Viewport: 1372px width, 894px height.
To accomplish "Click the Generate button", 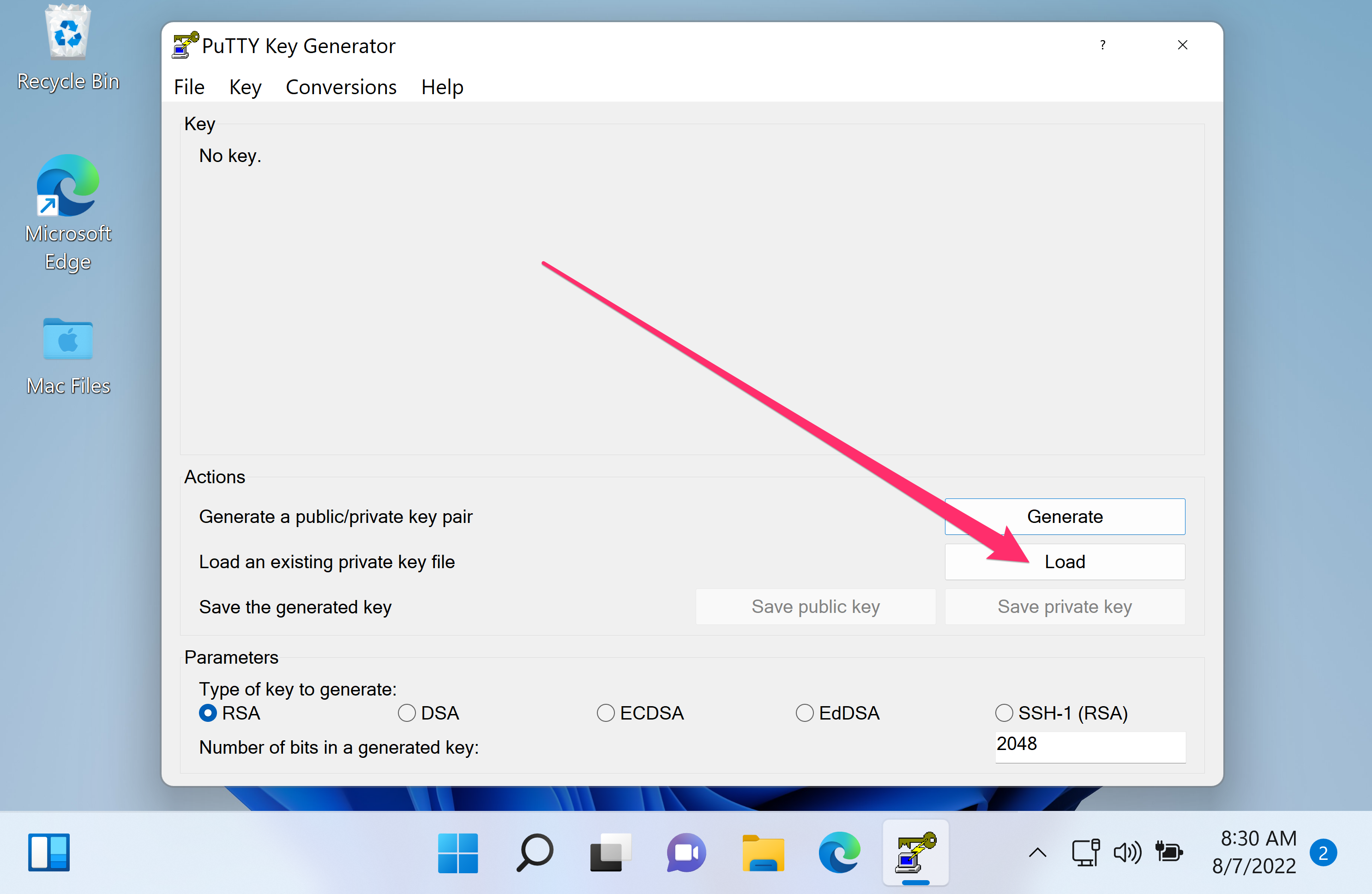I will [1065, 516].
